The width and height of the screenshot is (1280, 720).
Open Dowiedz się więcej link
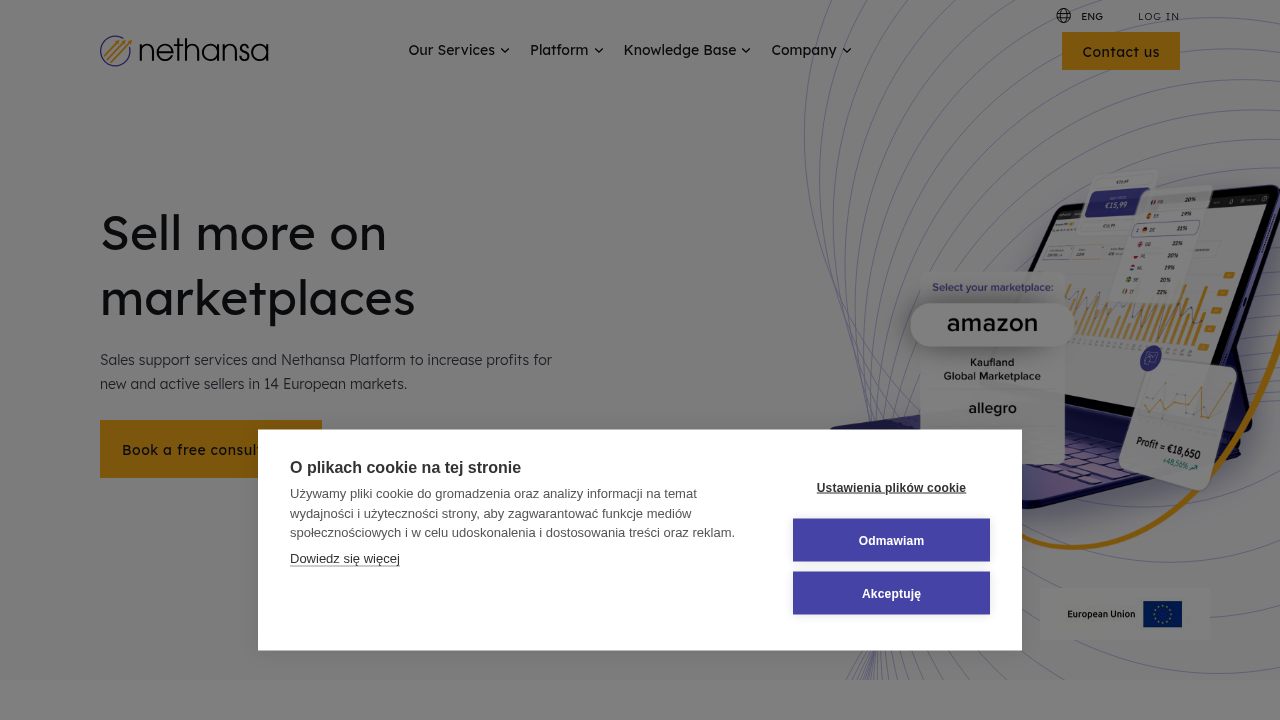[x=345, y=559]
